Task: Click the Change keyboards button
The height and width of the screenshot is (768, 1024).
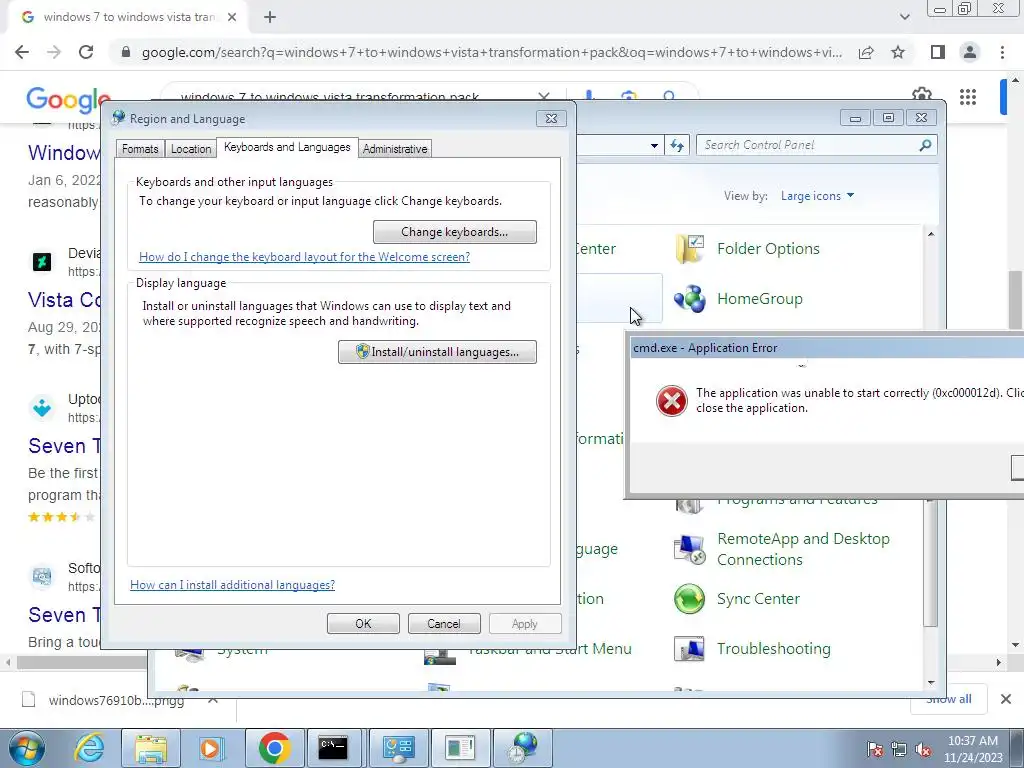Action: pos(455,232)
